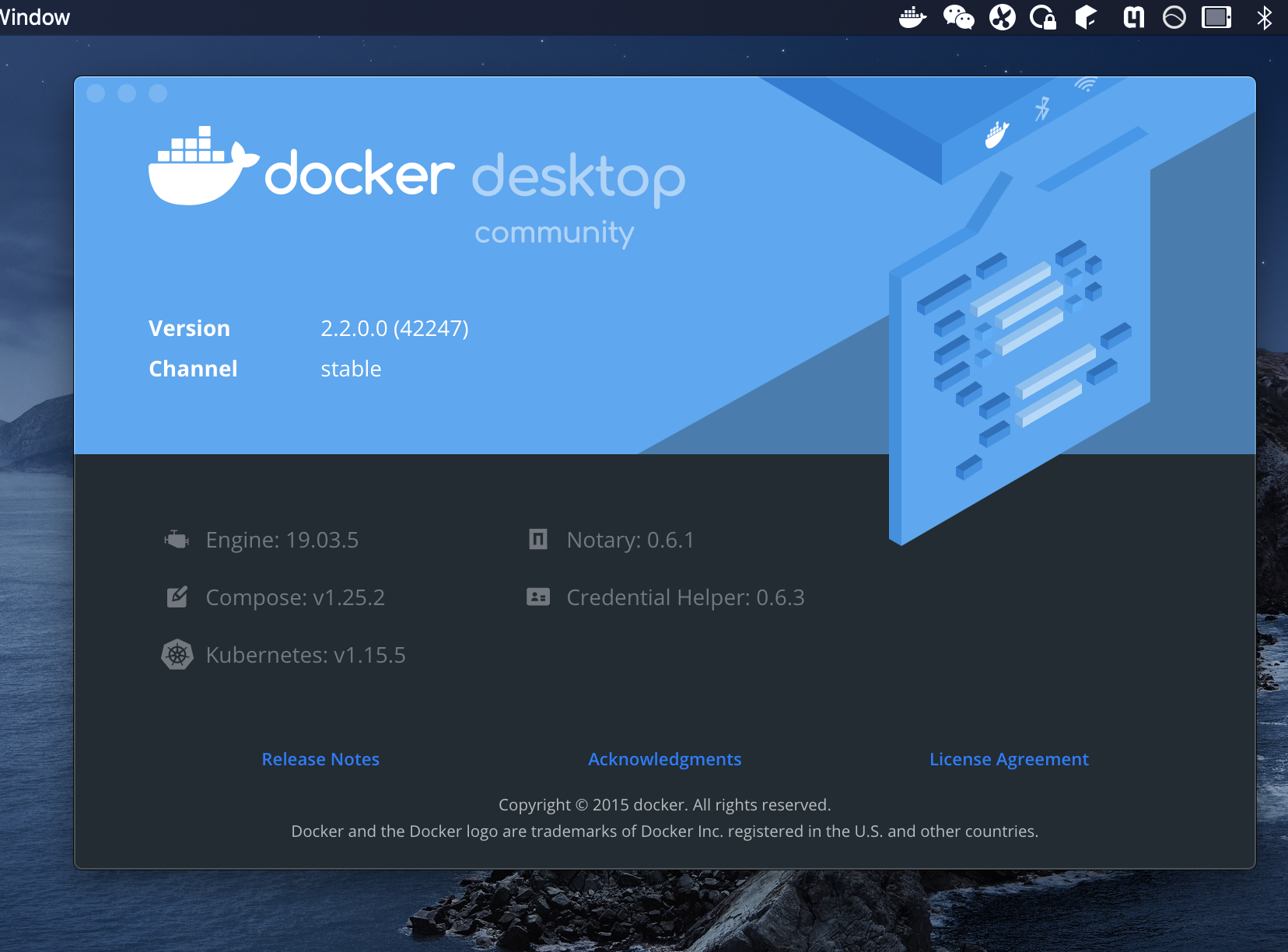This screenshot has height=952, width=1288.
Task: Click the Engine icon
Action: pos(177,539)
